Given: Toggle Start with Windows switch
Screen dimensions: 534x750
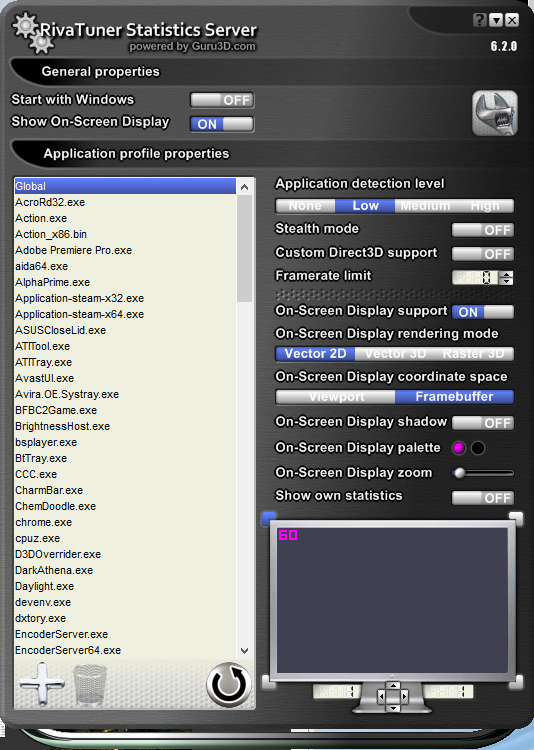Looking at the screenshot, I should pos(222,100).
